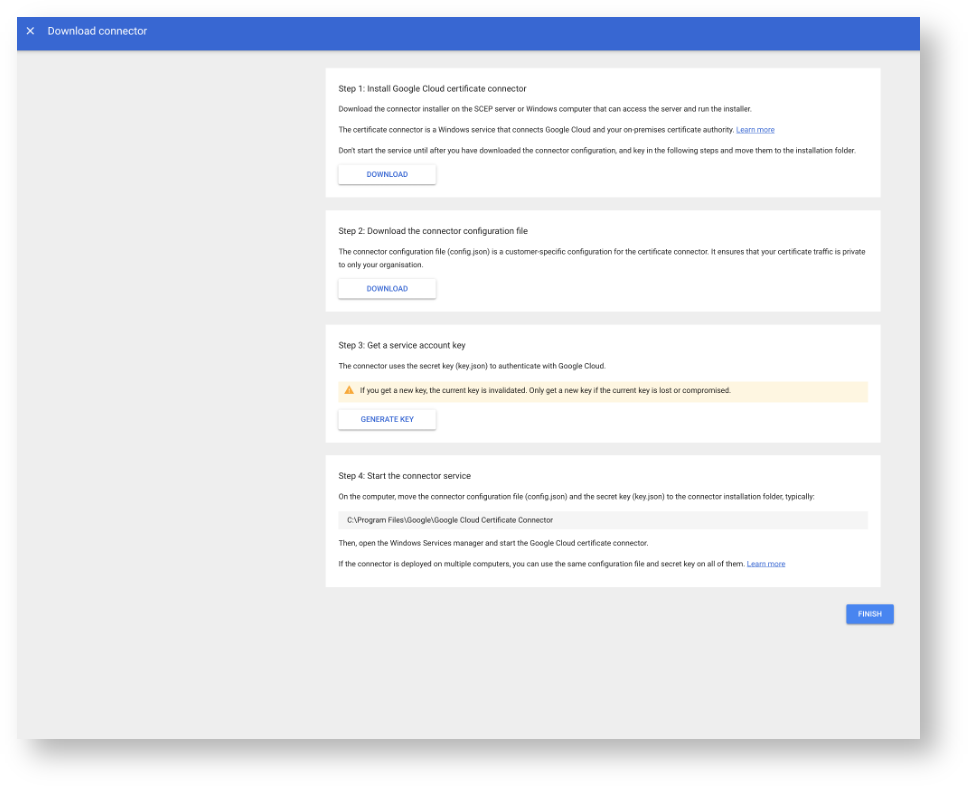Open Learn more link about certificate connector

(x=755, y=130)
